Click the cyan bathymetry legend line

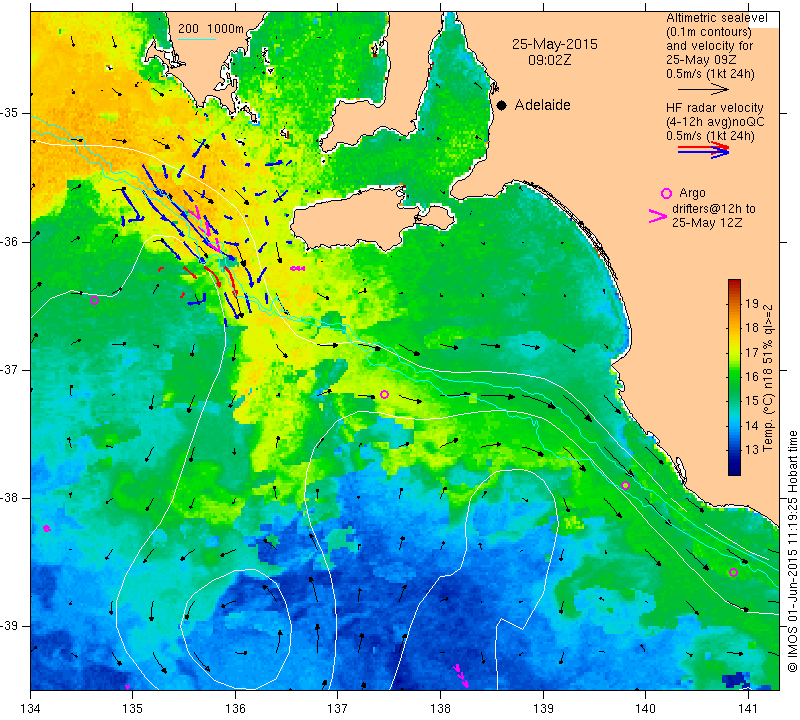tap(197, 39)
